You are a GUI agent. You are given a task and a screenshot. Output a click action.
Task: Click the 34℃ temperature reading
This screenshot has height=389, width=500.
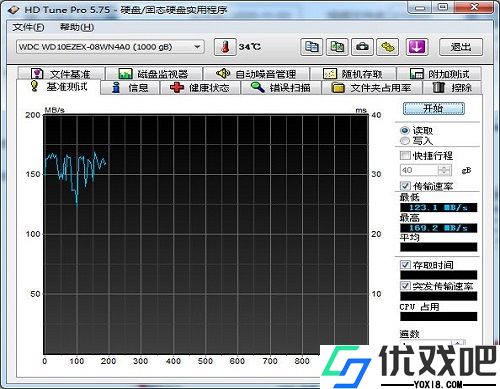[250, 47]
